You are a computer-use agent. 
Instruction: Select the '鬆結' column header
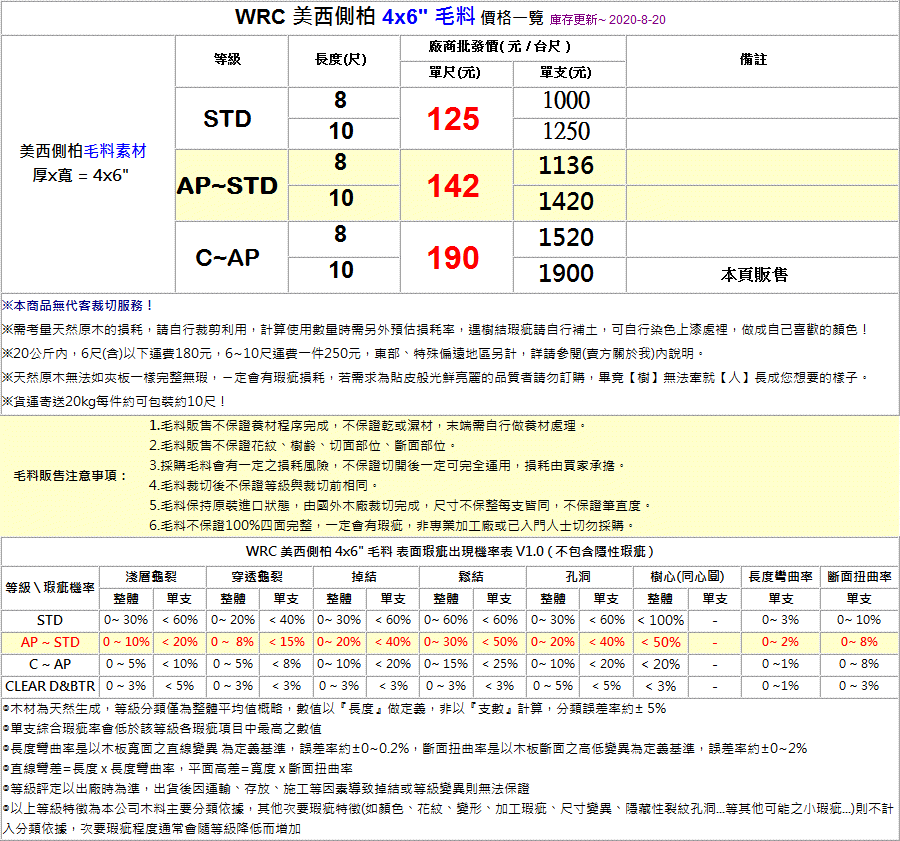tap(471, 577)
